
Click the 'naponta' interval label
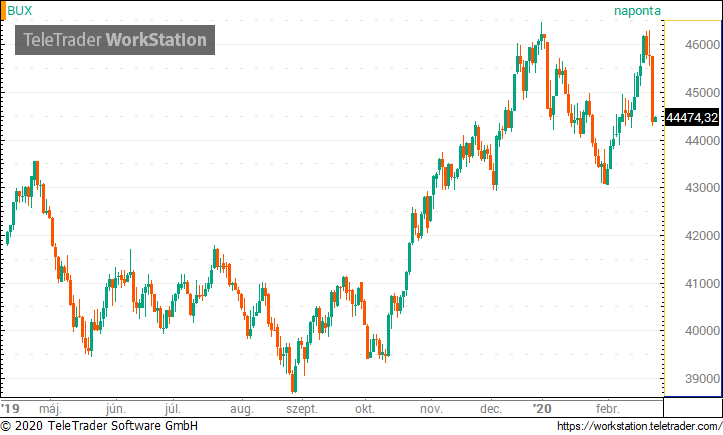(637, 11)
